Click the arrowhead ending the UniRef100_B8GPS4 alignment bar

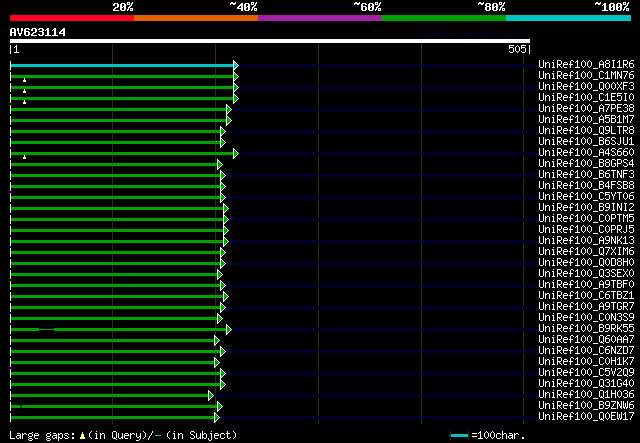click(x=220, y=165)
